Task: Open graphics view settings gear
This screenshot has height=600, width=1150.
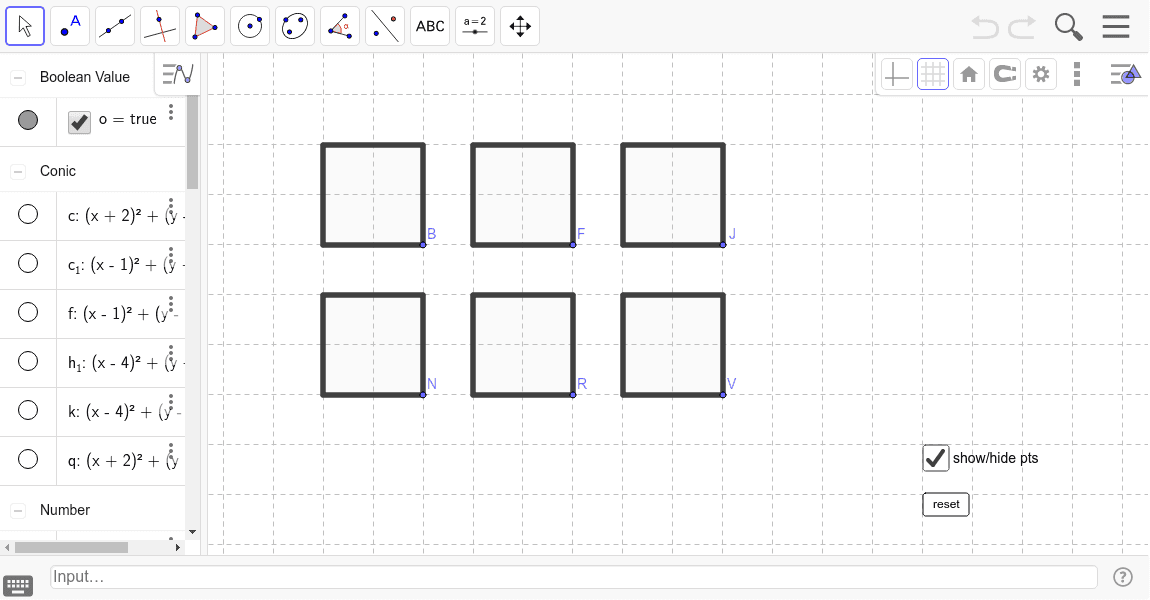Action: coord(1041,74)
